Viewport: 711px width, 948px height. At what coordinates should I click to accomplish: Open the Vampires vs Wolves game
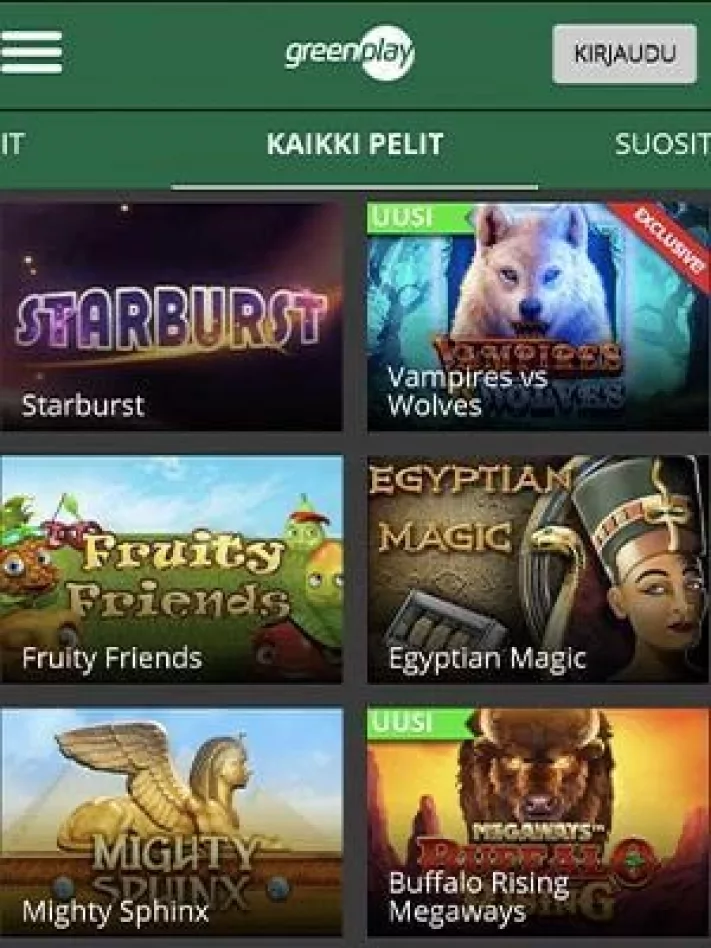tap(539, 317)
